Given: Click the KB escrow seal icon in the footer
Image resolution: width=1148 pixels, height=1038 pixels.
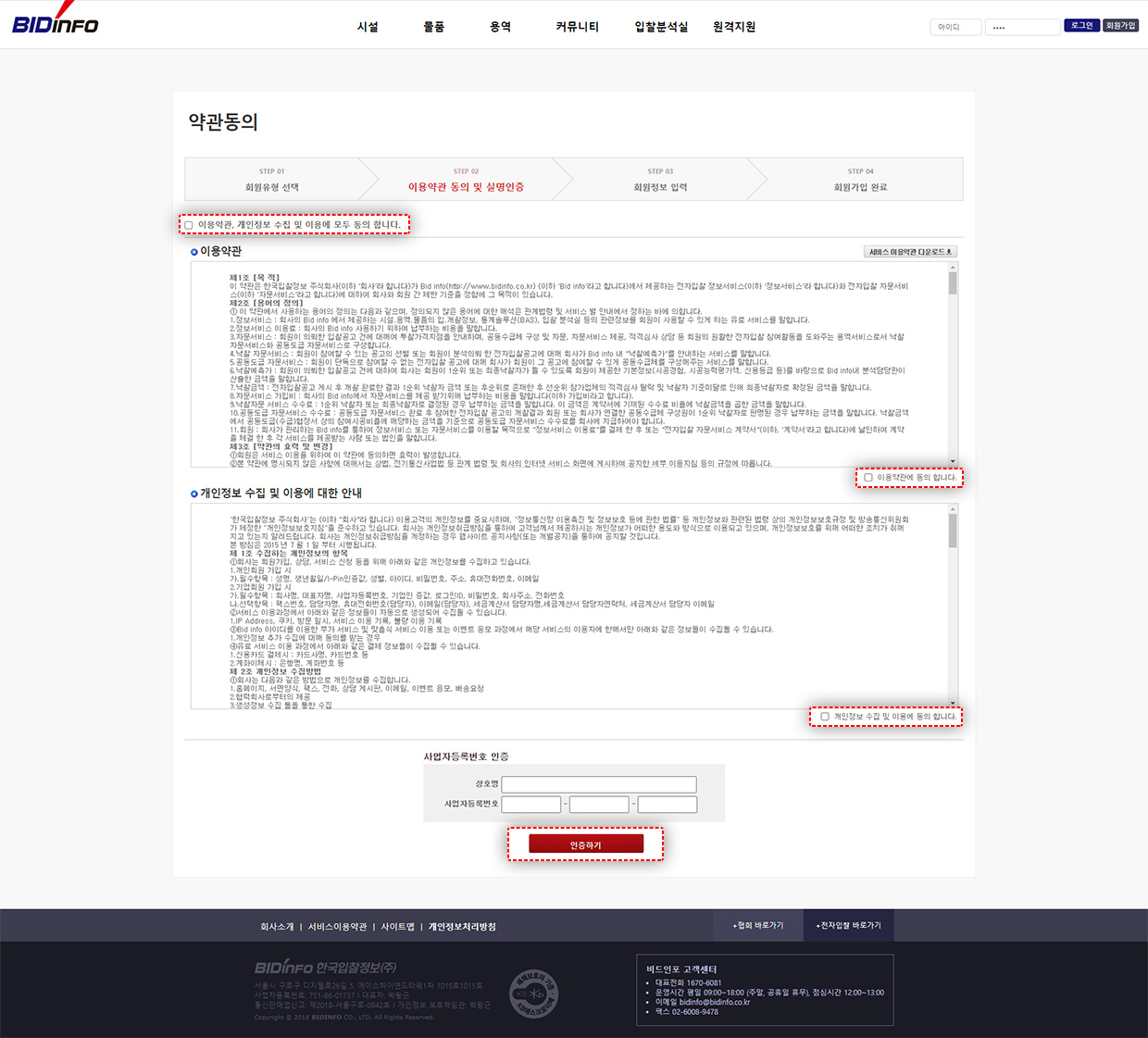Looking at the screenshot, I should pos(536,993).
